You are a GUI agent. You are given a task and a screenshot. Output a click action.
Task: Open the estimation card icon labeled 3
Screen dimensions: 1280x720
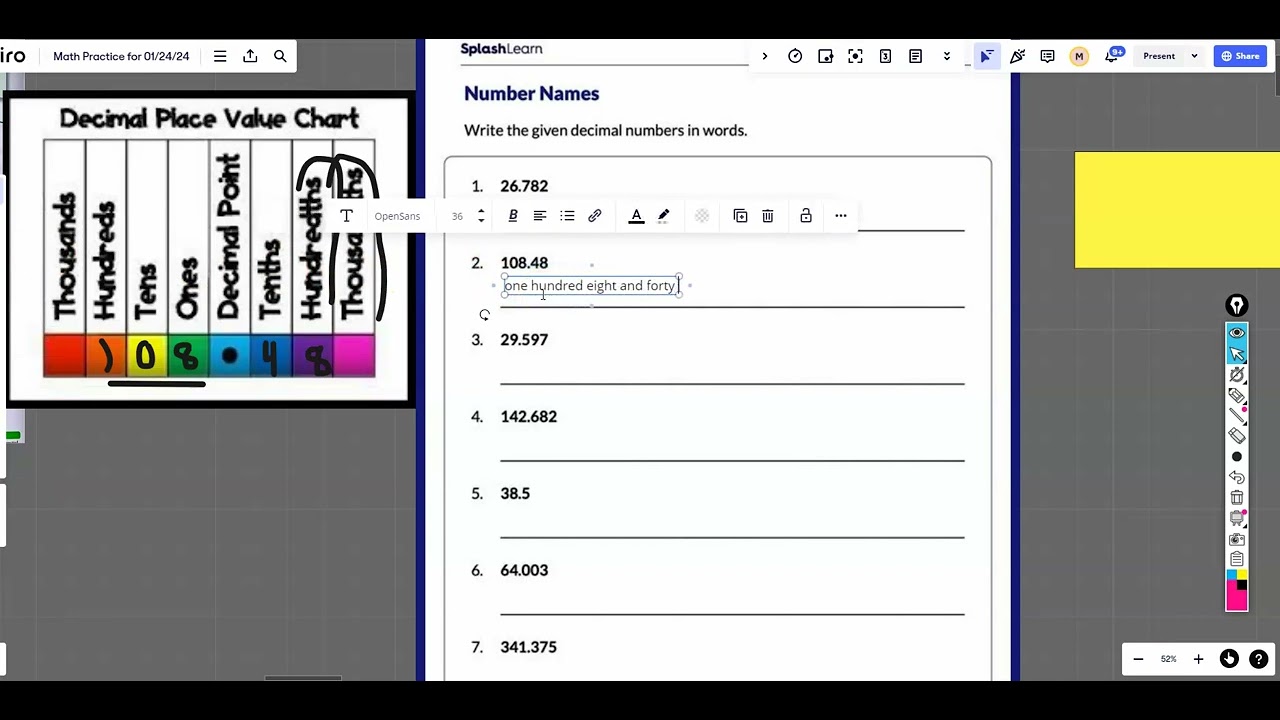(x=885, y=56)
